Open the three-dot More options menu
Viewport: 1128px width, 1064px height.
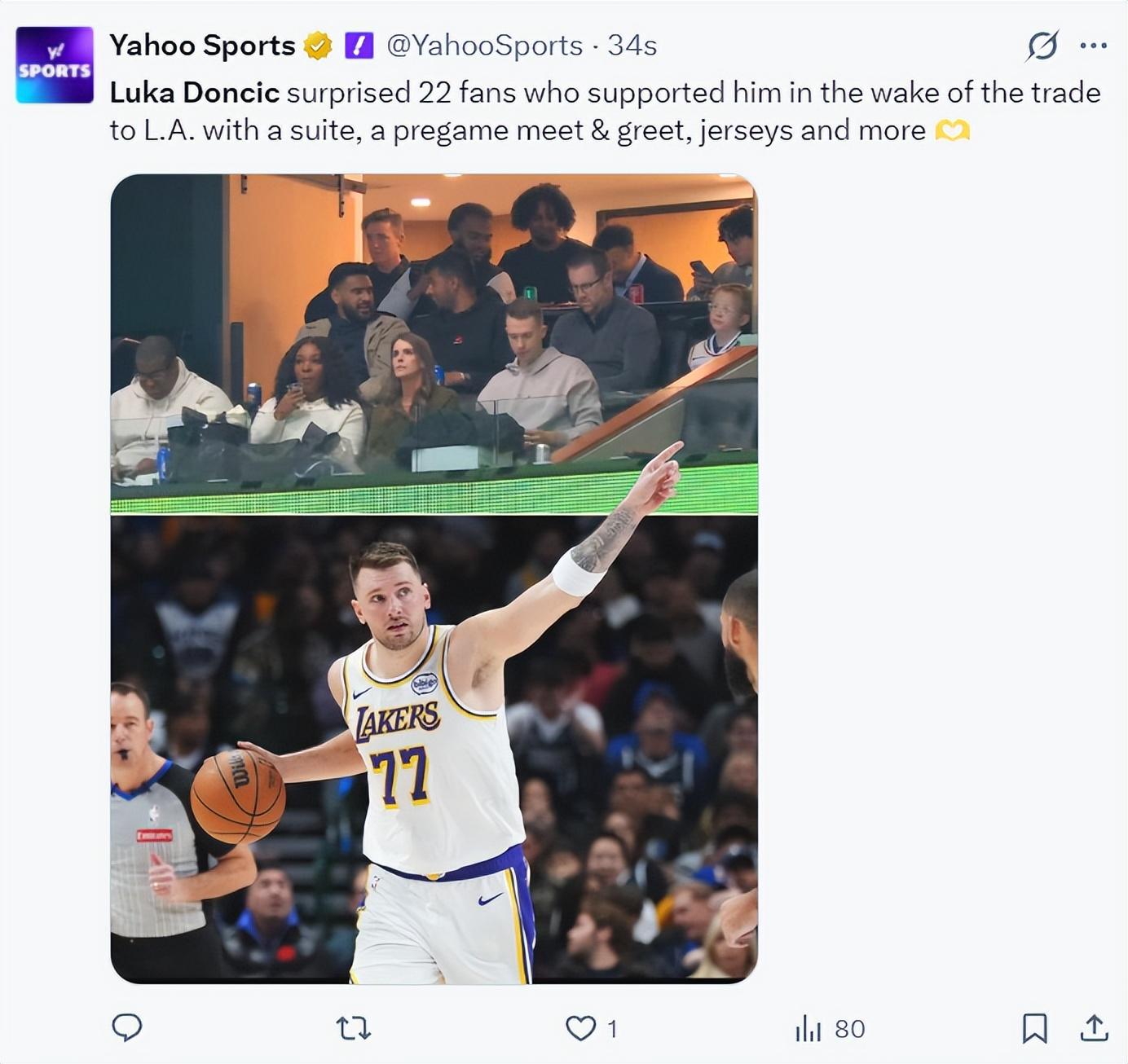click(x=1093, y=46)
